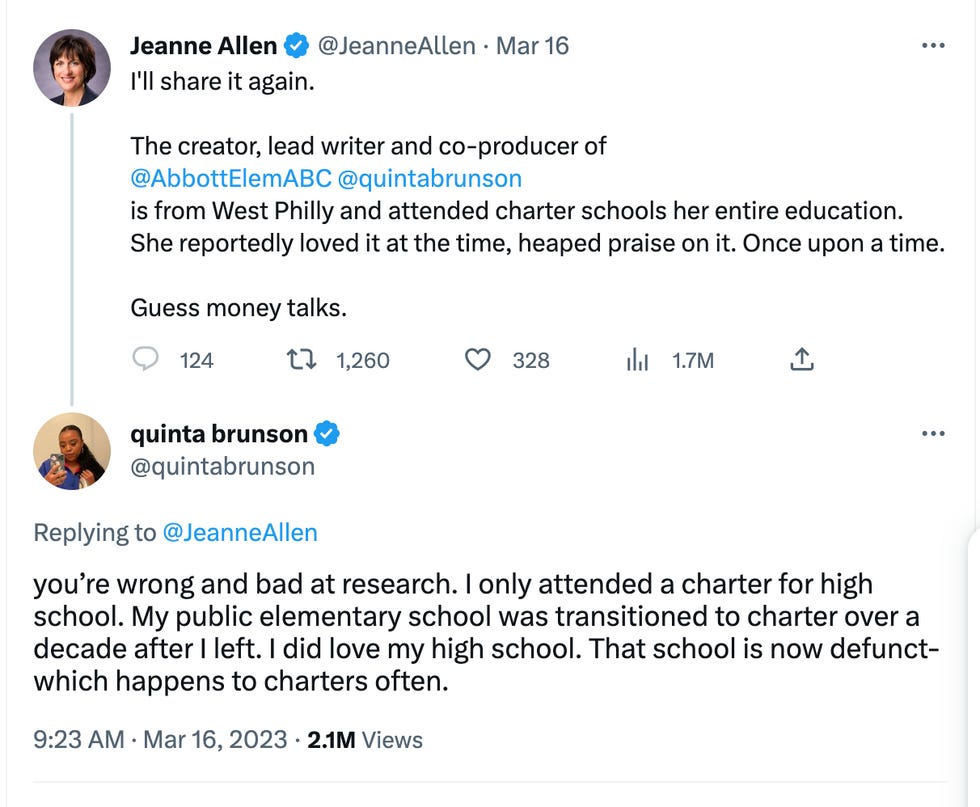Open analytics via the 1.7M views icon
Viewport: 980px width, 807px height.
click(637, 360)
